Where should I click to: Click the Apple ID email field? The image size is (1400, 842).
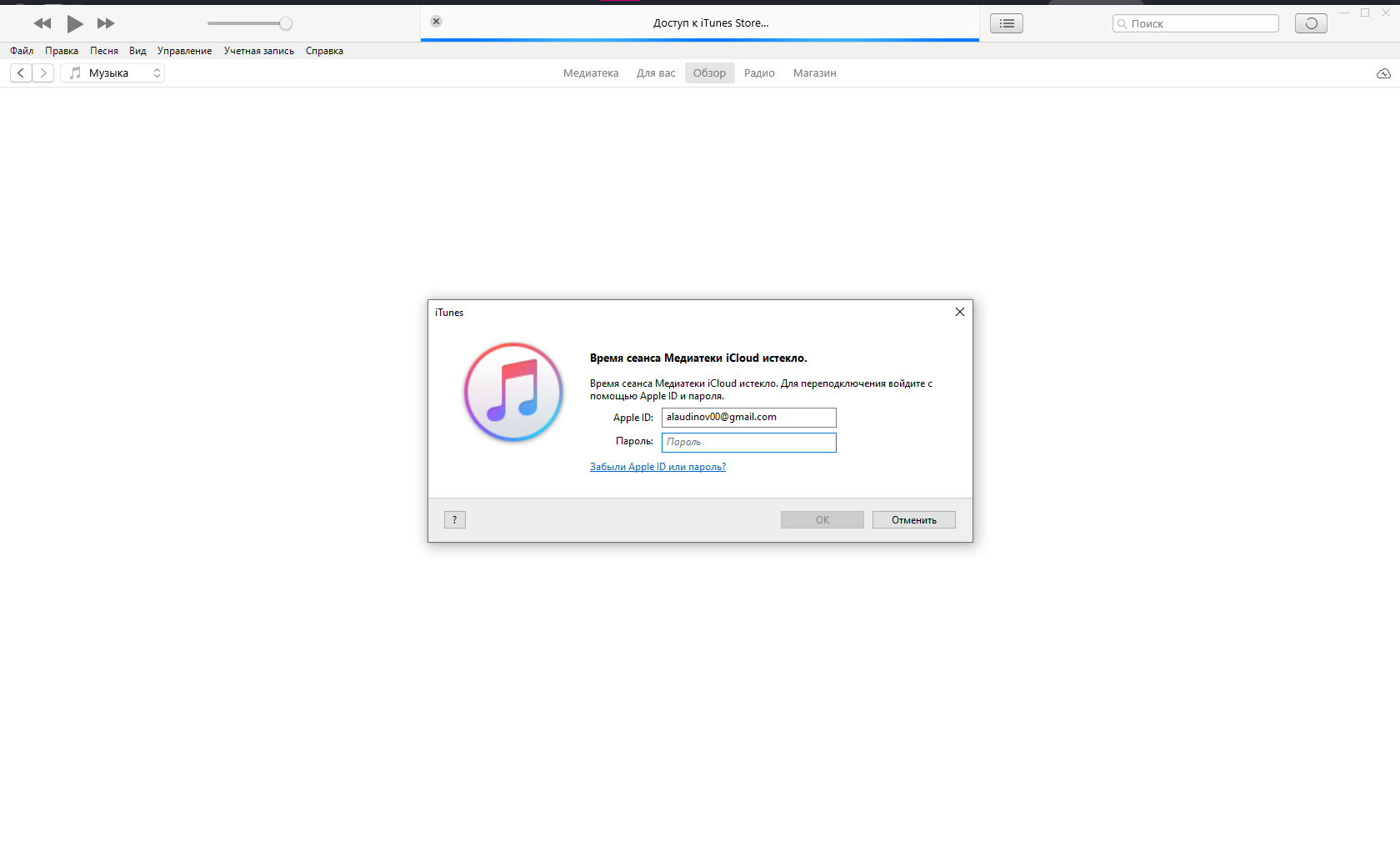point(749,418)
